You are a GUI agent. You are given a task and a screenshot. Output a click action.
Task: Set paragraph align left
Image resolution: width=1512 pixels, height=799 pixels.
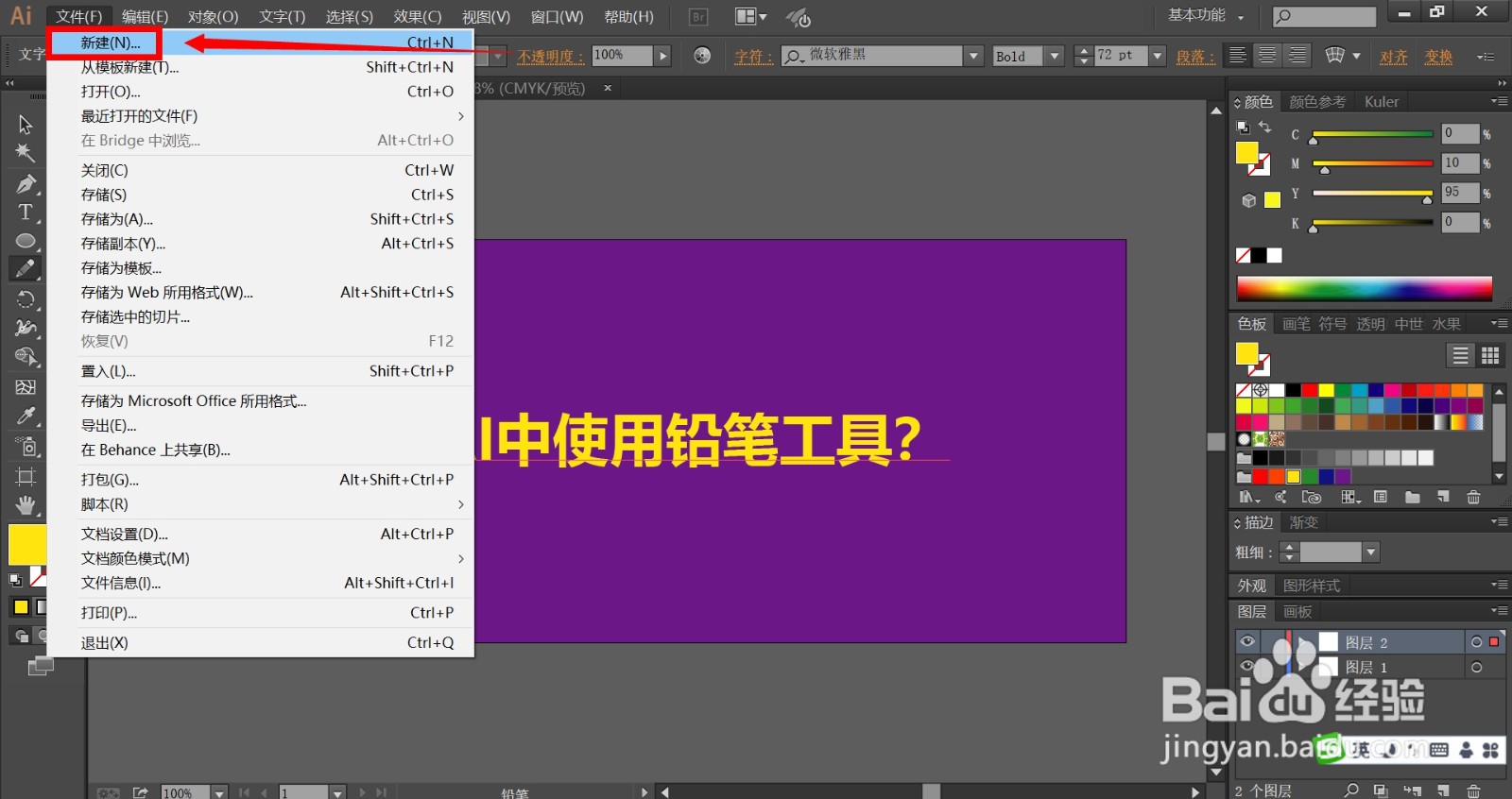[1237, 56]
